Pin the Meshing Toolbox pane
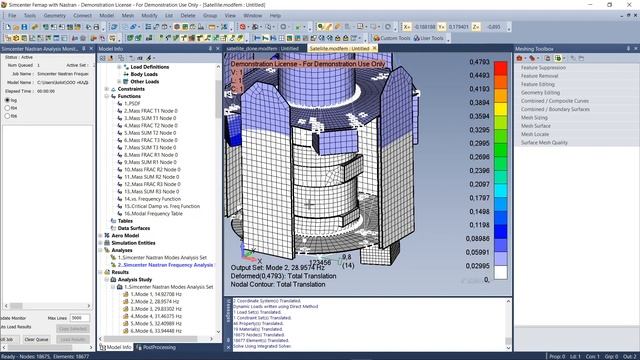 coord(628,49)
